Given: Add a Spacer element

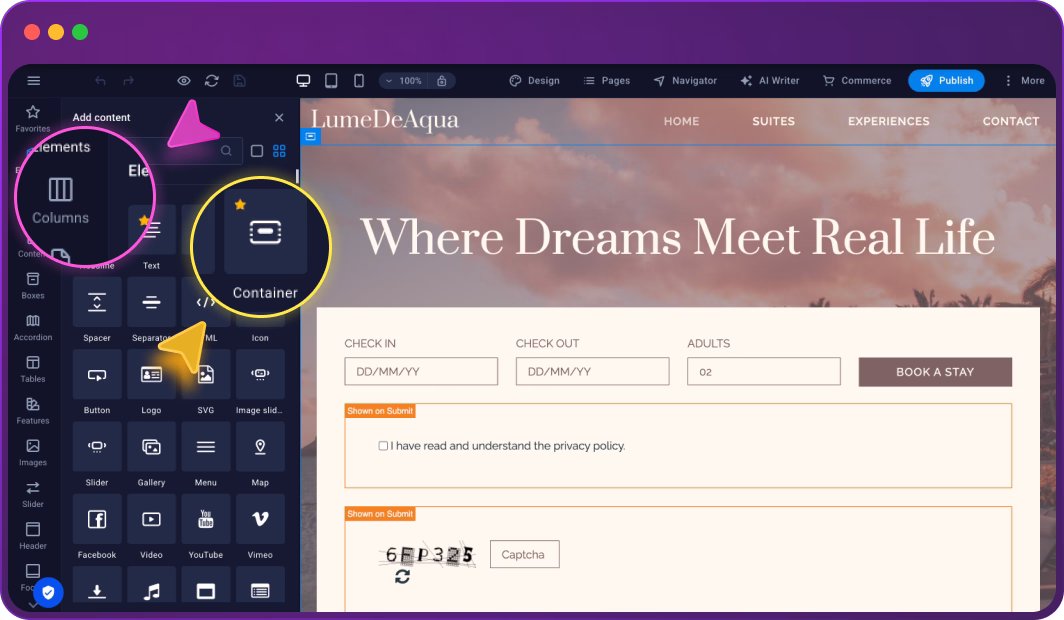Looking at the screenshot, I should point(97,302).
